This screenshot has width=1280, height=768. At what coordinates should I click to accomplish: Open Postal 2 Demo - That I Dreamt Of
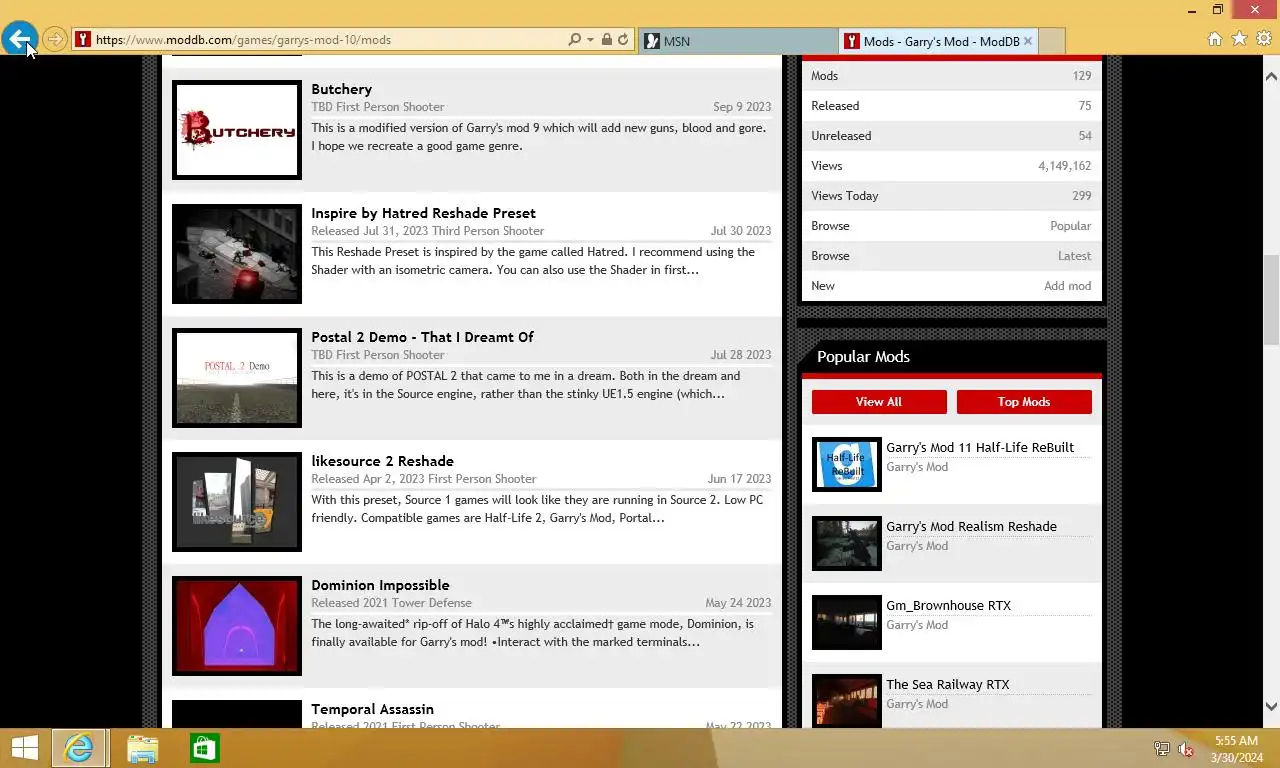[x=422, y=337]
